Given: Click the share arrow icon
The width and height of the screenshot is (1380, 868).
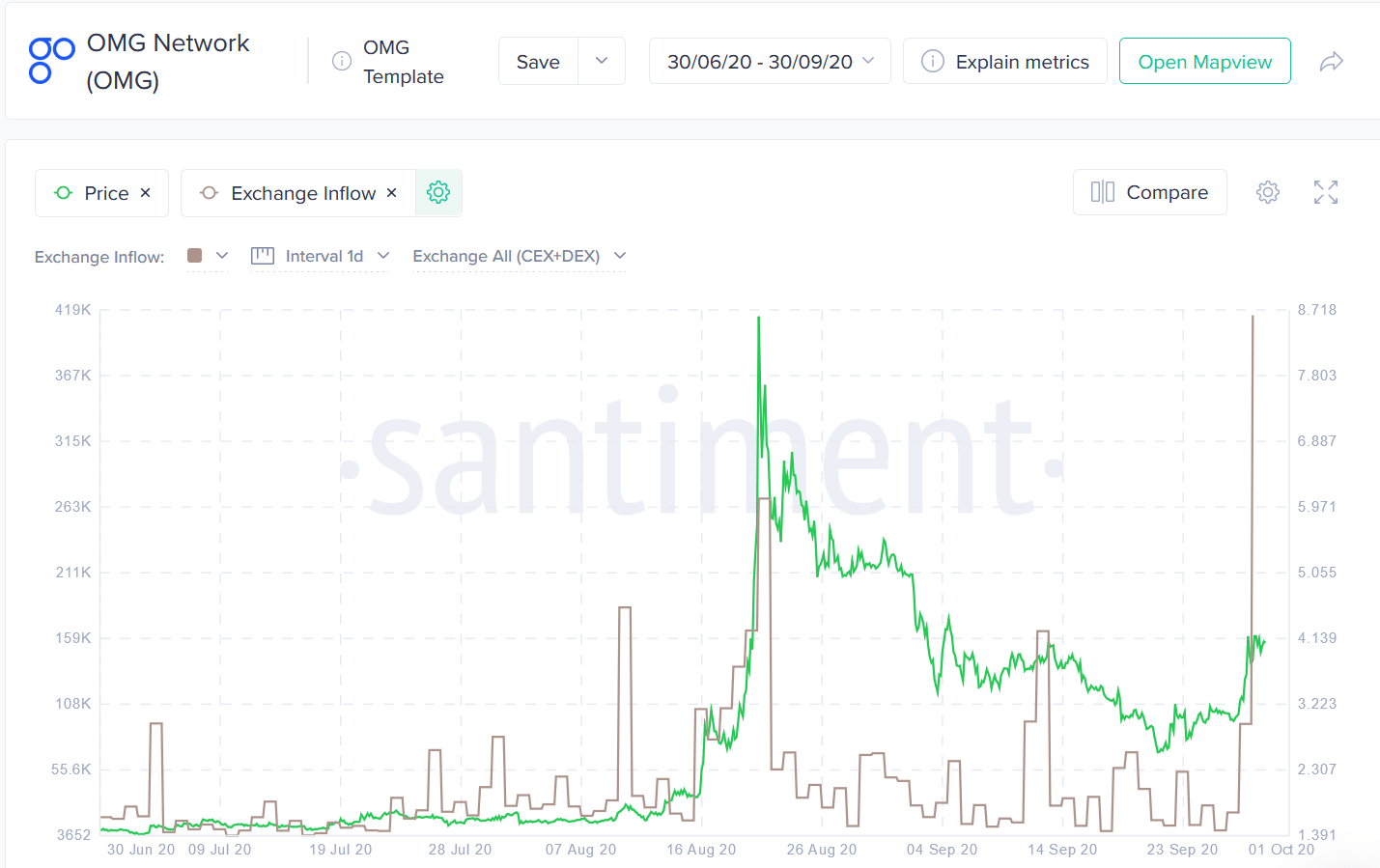Looking at the screenshot, I should click(x=1332, y=62).
